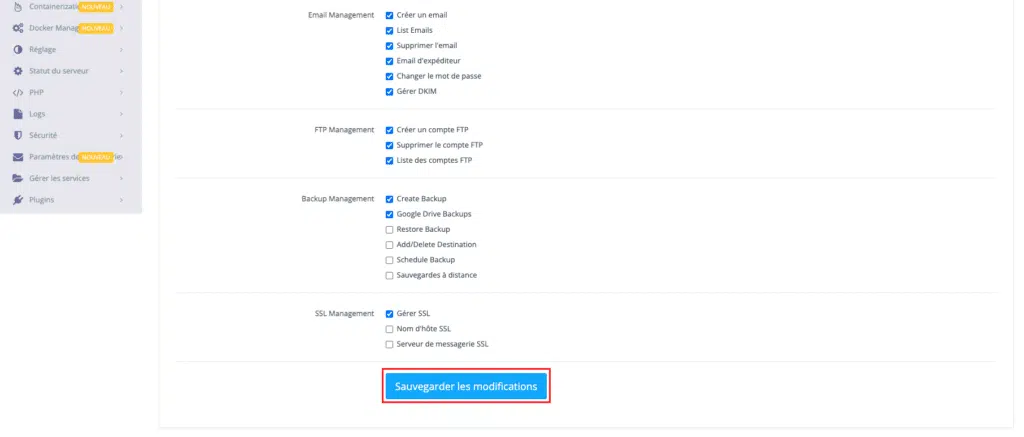Check the Nom d'hôte SSL checkbox
The image size is (1024, 437).
(389, 329)
